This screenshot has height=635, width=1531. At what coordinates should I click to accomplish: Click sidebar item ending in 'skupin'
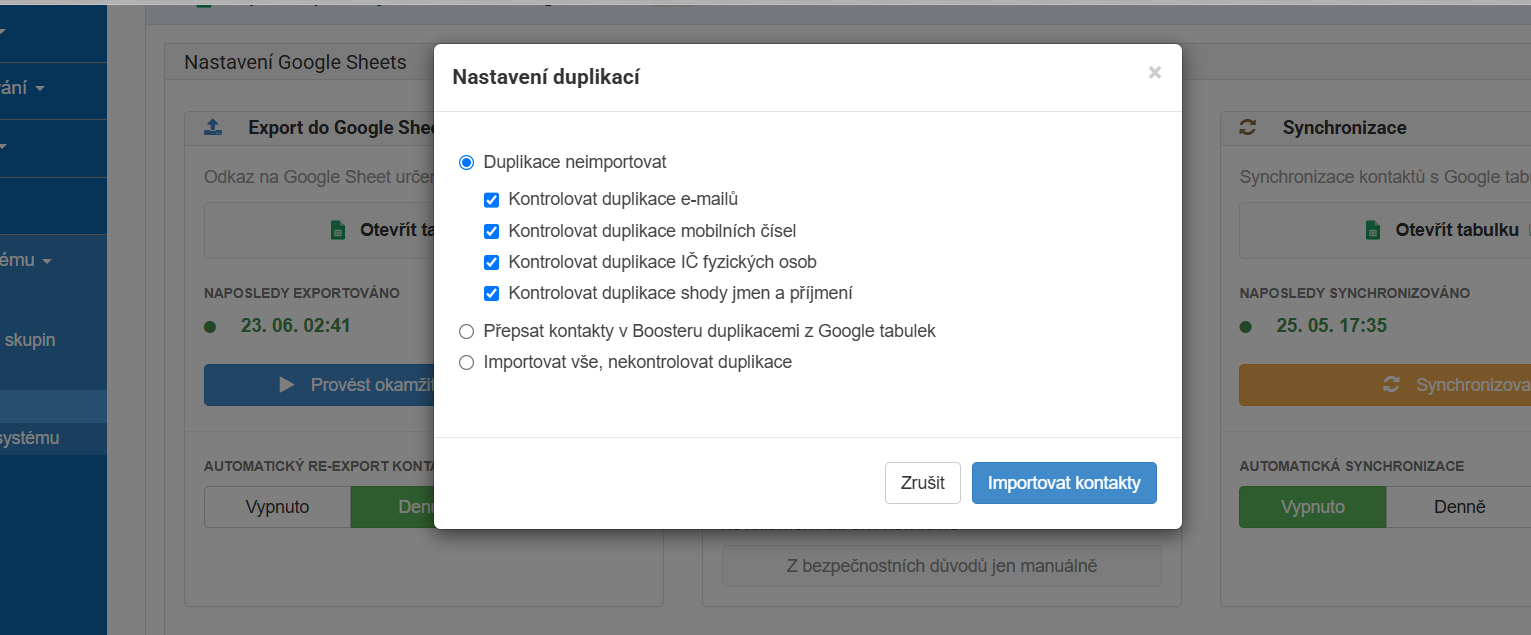pos(30,340)
